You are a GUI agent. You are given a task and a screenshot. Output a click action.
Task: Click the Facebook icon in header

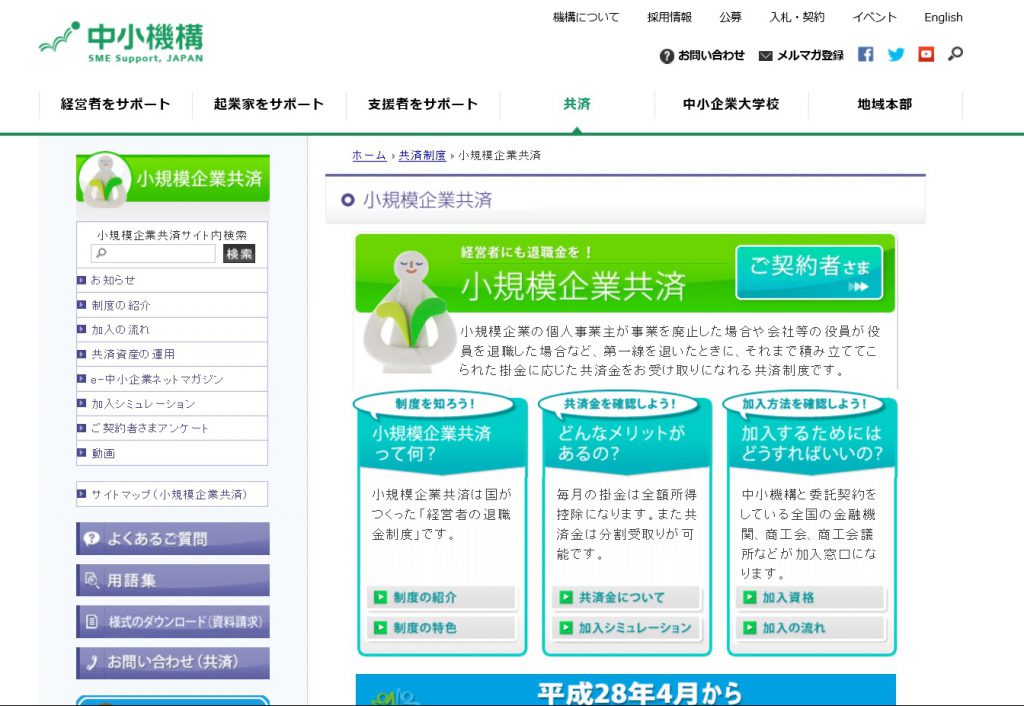(866, 55)
